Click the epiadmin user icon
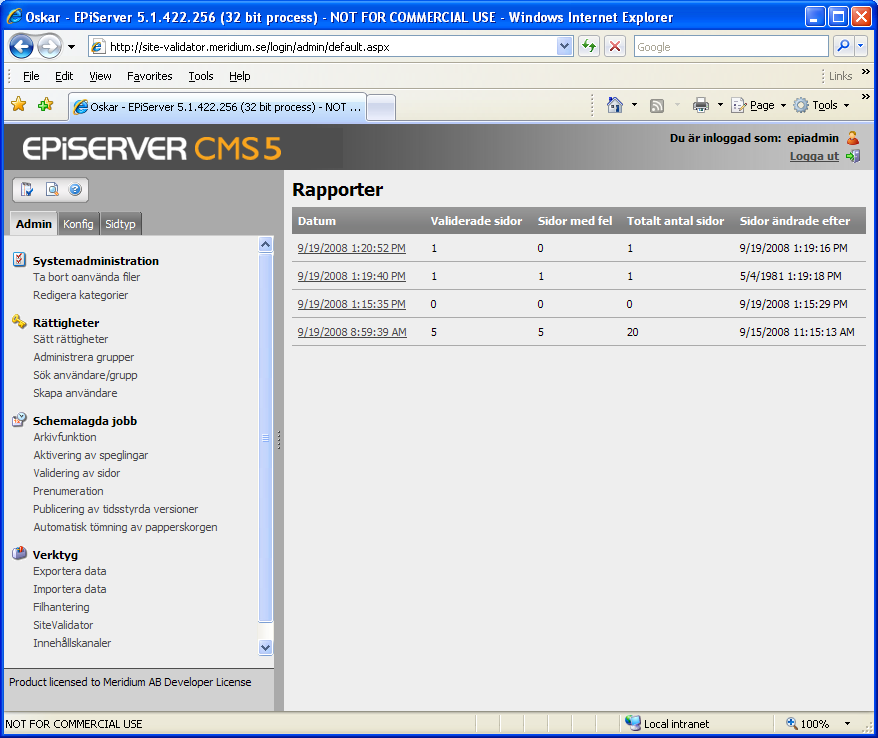This screenshot has height=738, width=878. coord(853,138)
